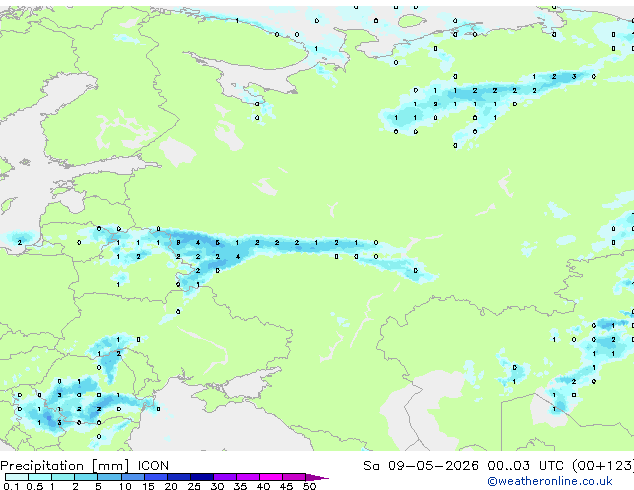Click the "25" legend scale value
Screen dimensions: 634x490
(x=194, y=486)
